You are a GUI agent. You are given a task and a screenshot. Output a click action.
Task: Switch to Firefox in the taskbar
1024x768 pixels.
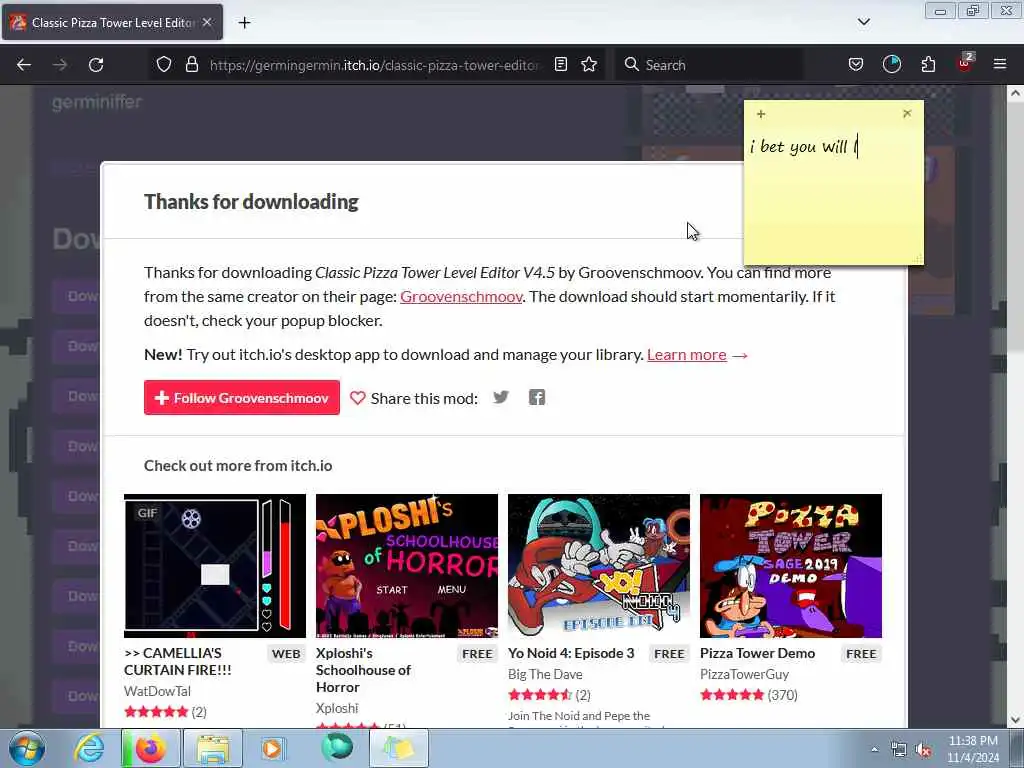tap(150, 748)
